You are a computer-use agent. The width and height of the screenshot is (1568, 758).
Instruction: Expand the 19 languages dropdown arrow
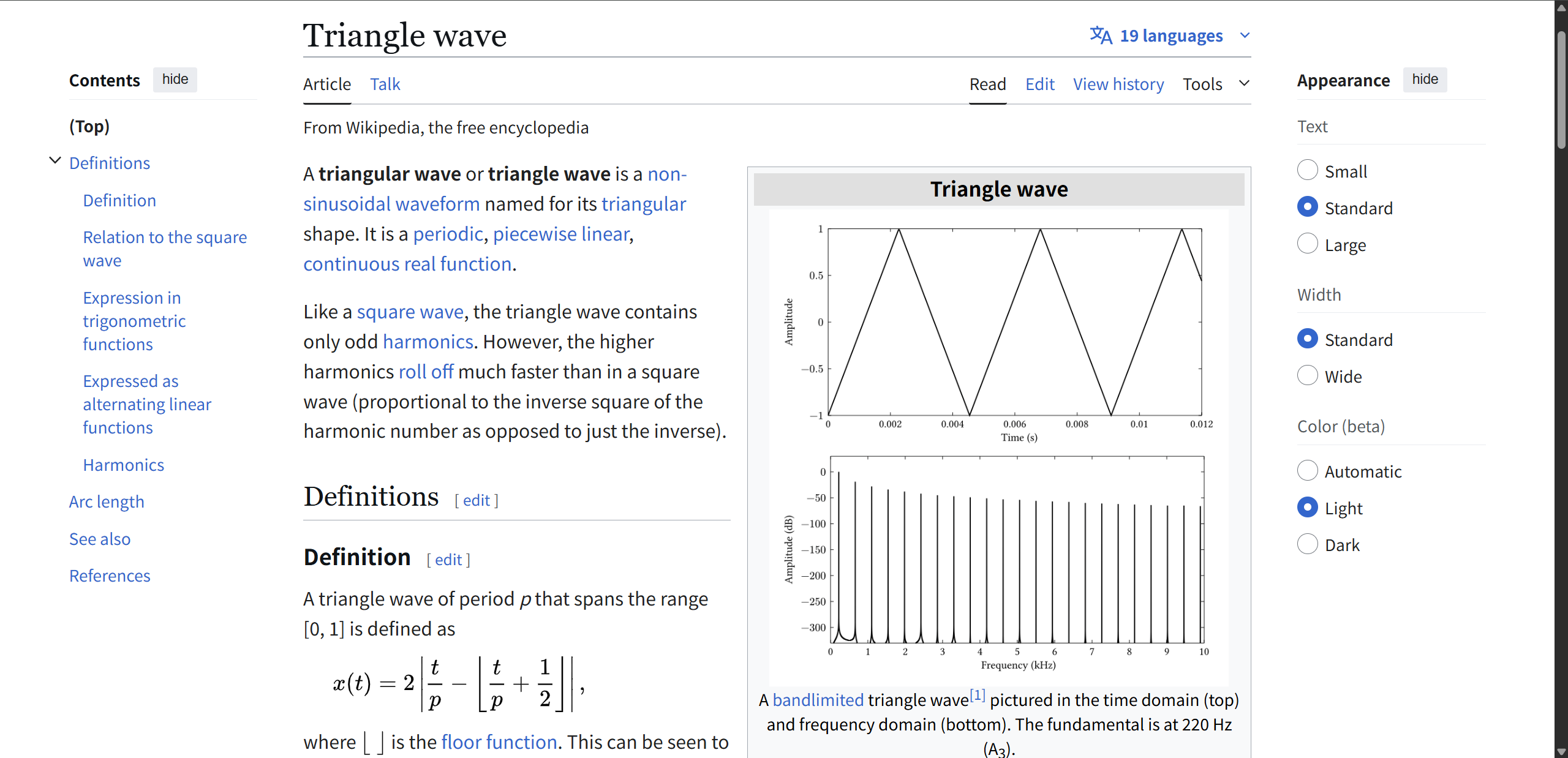coord(1245,36)
